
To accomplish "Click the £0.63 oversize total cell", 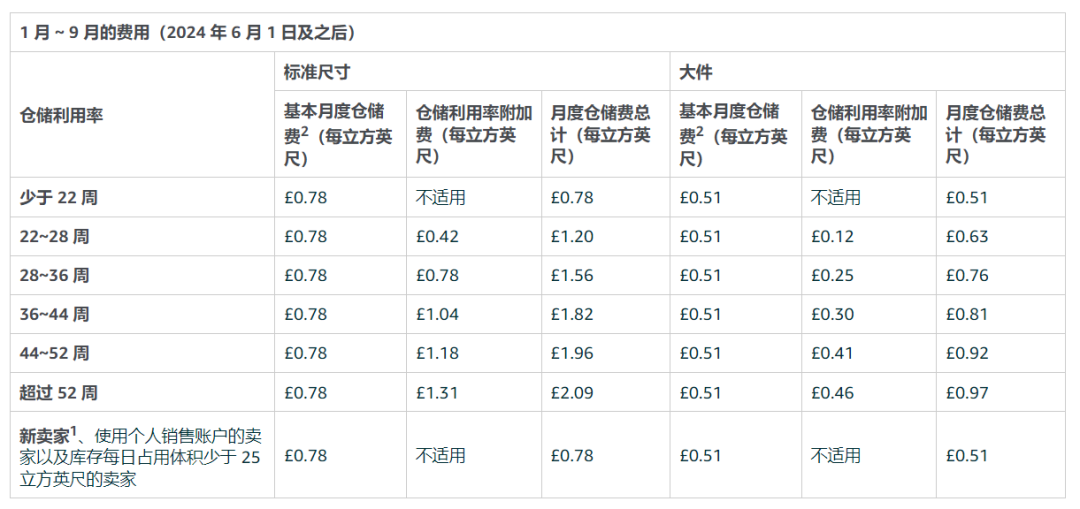I will coord(966,237).
